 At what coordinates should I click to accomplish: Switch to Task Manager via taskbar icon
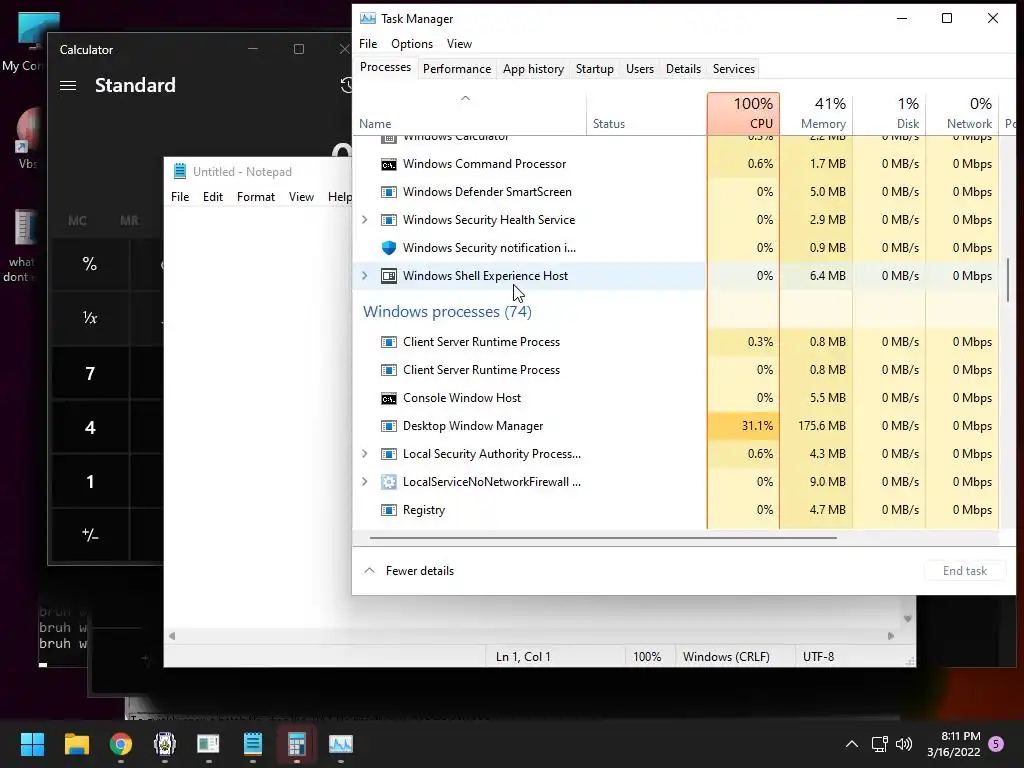point(341,744)
